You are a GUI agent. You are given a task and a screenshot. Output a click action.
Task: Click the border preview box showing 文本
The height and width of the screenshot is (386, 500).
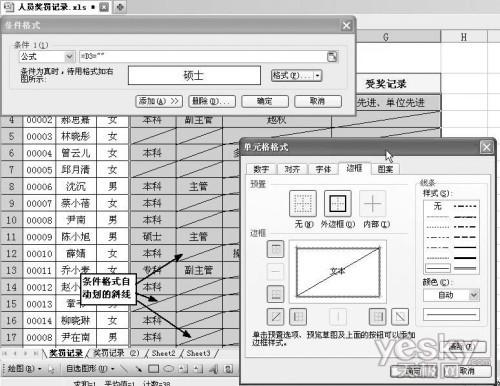(338, 272)
